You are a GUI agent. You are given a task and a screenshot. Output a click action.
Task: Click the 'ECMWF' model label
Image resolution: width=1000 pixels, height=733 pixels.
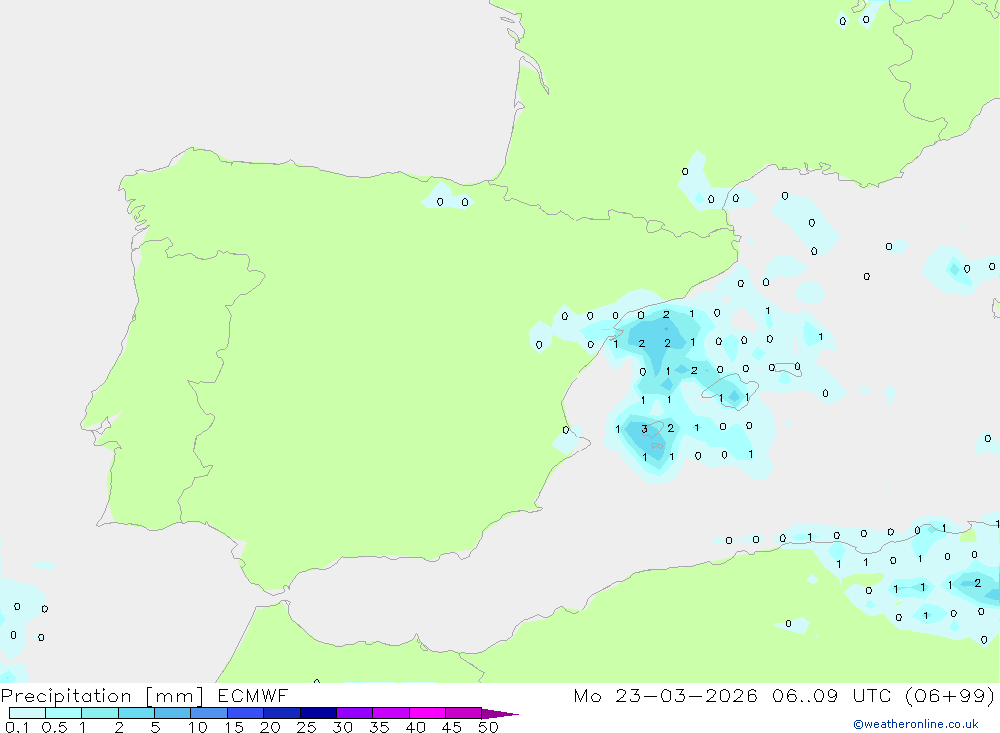pos(253,695)
